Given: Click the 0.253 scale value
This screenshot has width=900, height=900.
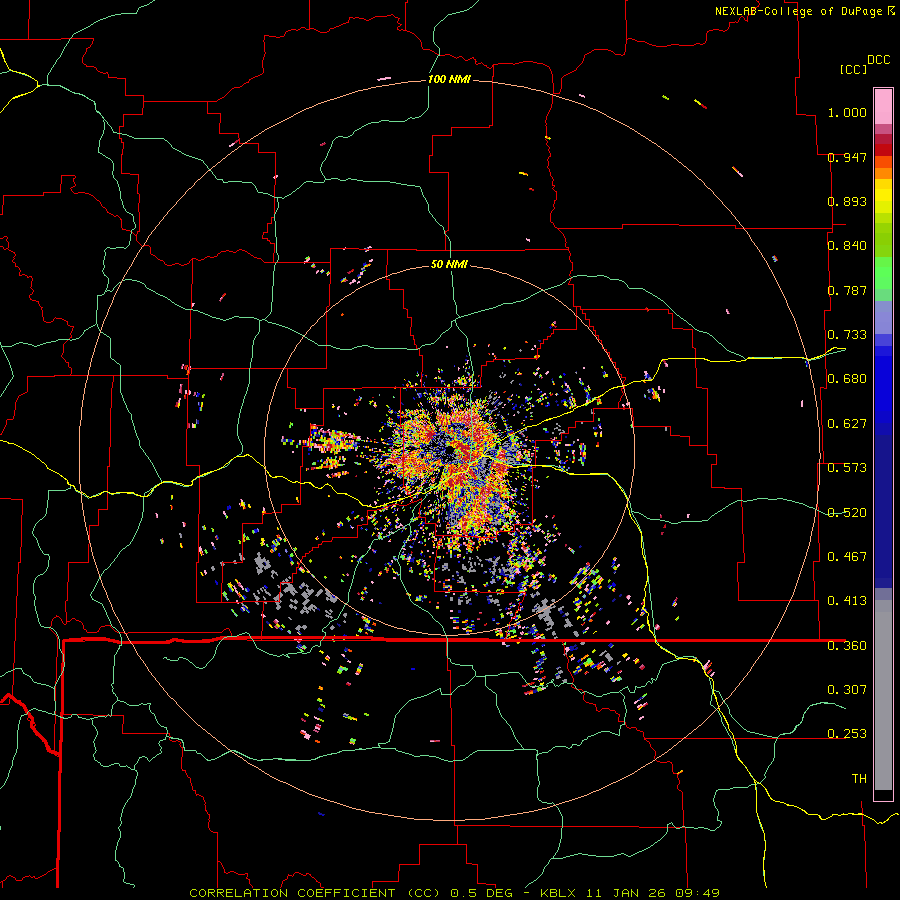Looking at the screenshot, I should 847,734.
